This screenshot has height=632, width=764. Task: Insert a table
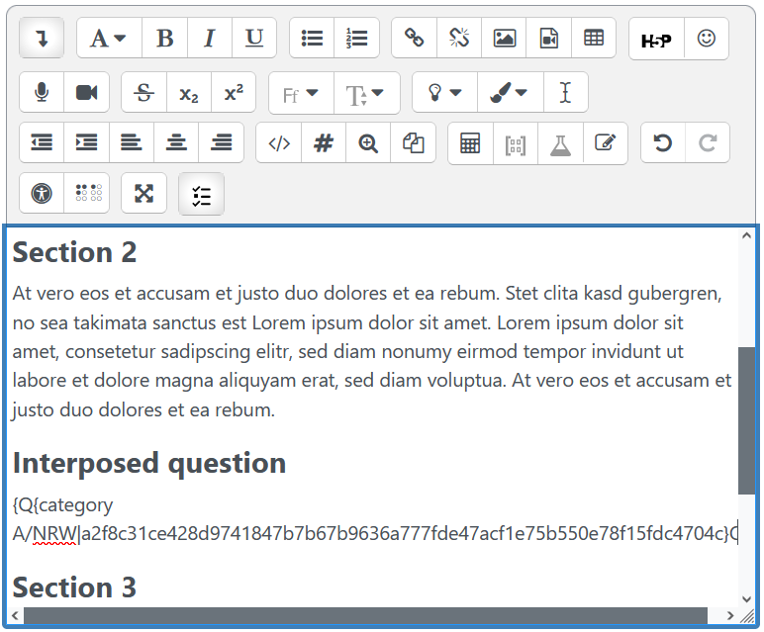pyautogui.click(x=594, y=39)
